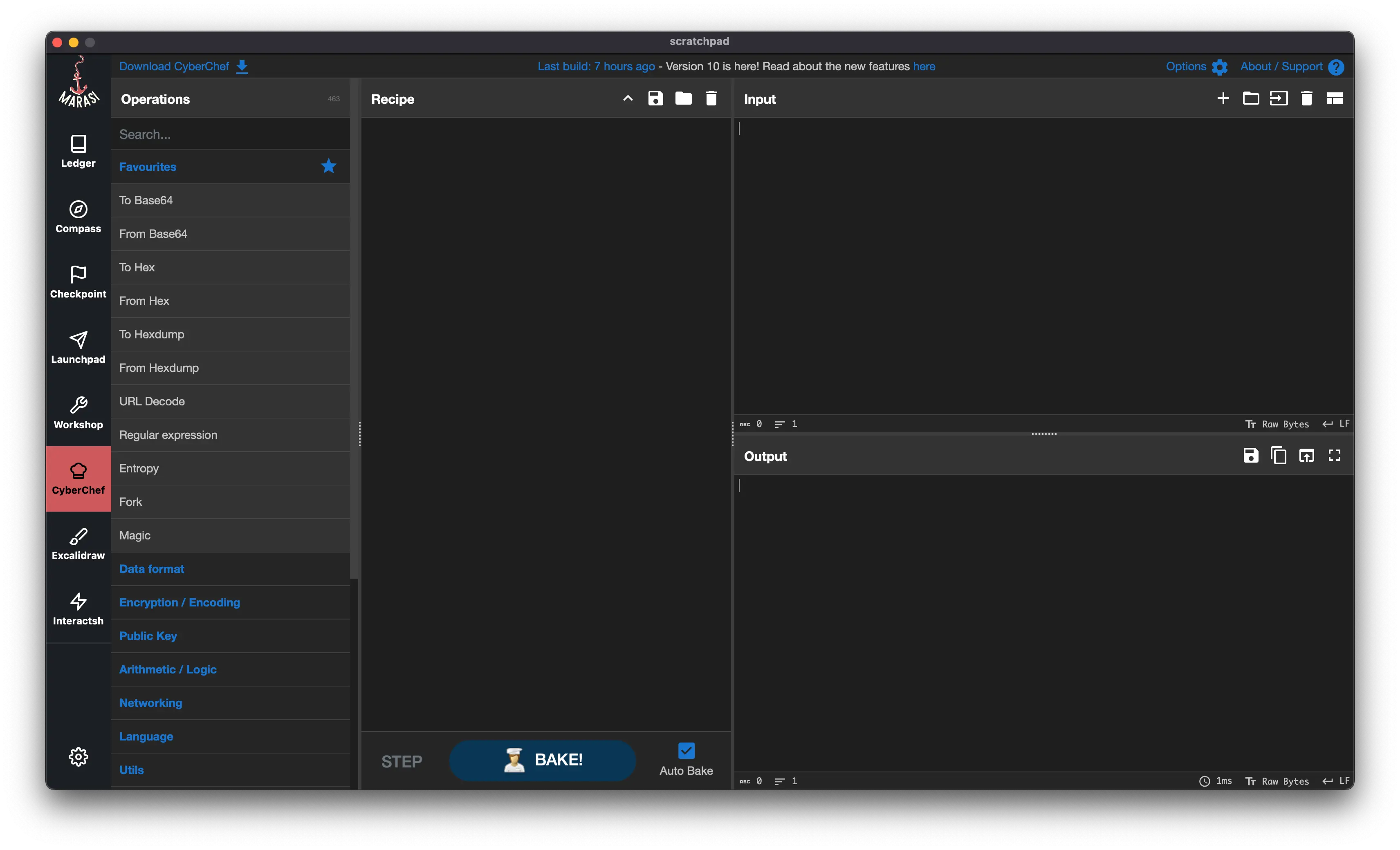Save the recipe with disk icon
Image resolution: width=1400 pixels, height=850 pixels.
click(x=655, y=98)
